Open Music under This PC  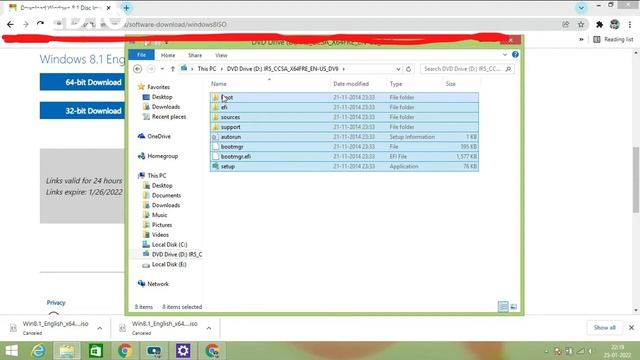click(x=155, y=215)
